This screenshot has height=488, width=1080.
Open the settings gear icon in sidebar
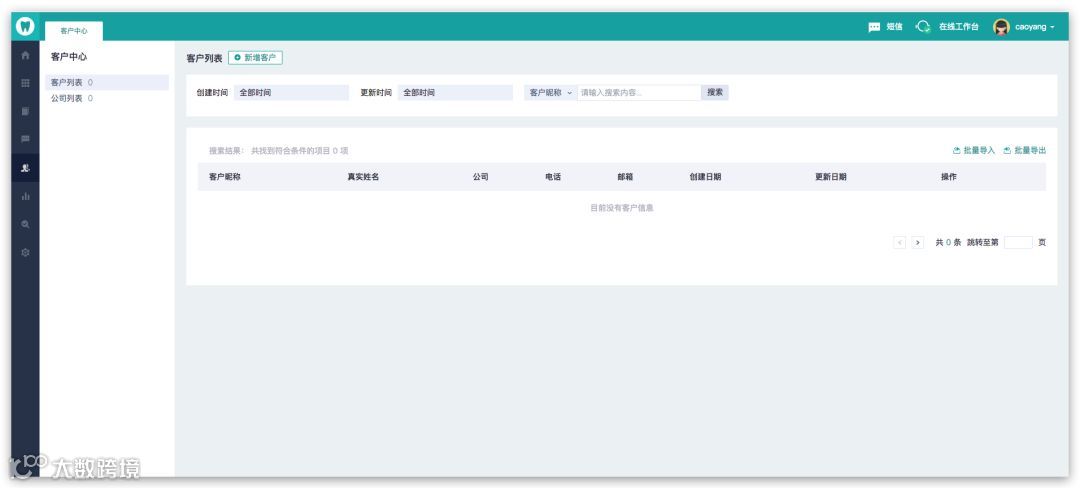click(x=25, y=253)
